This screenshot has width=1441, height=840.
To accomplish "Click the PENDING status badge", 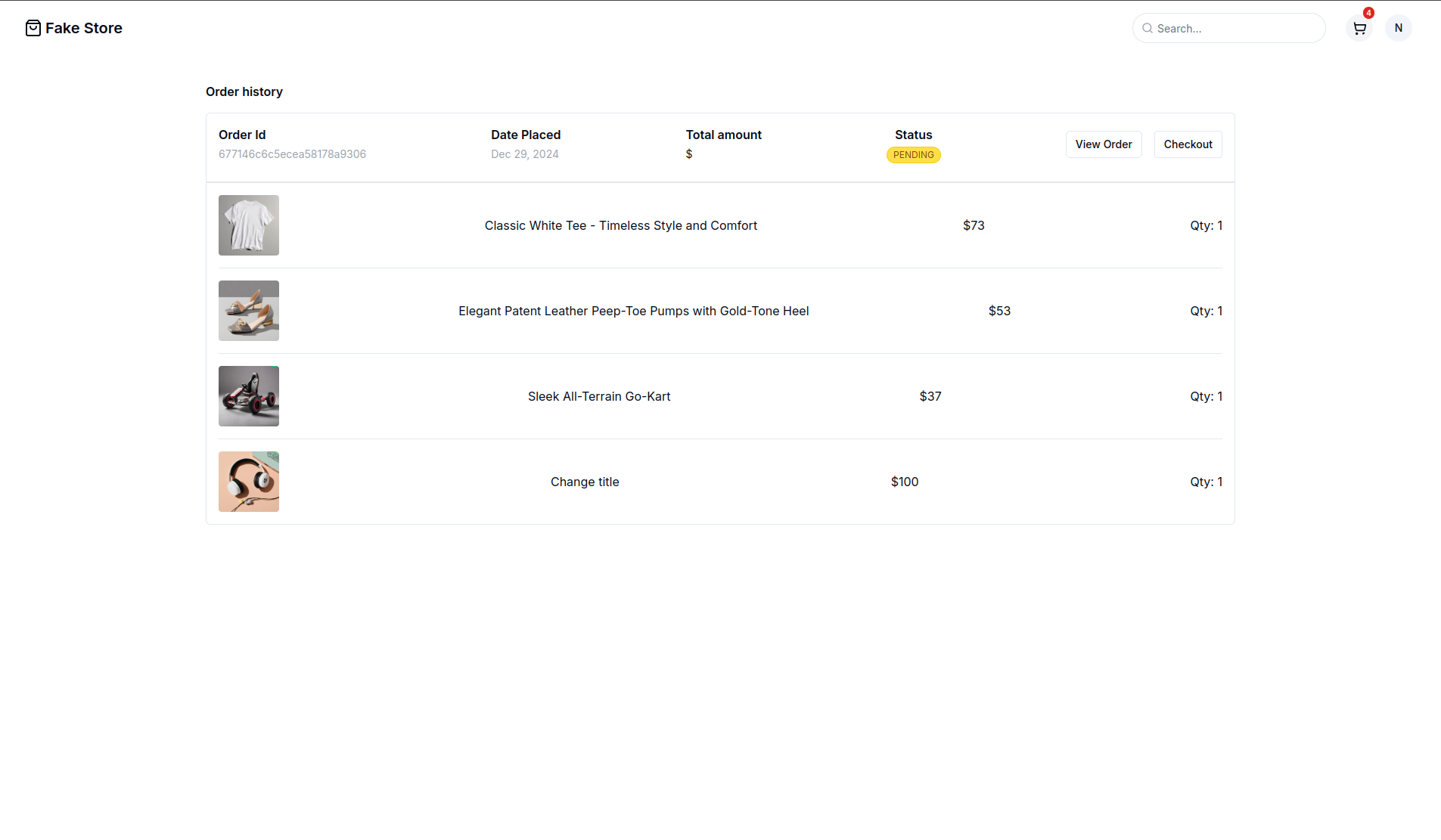I will 913,155.
